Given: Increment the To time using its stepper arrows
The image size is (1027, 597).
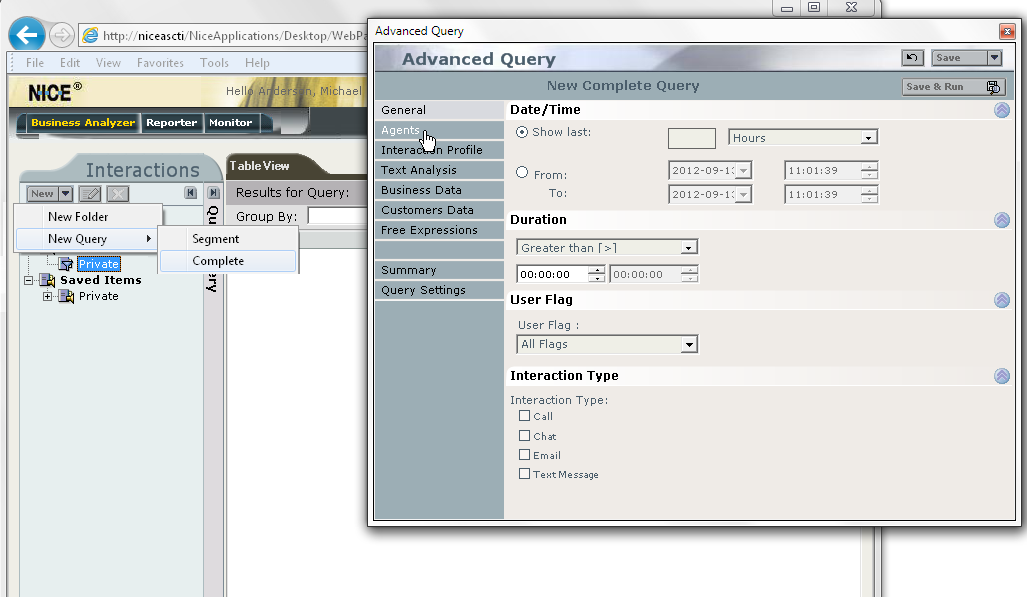Looking at the screenshot, I should (x=869, y=194).
